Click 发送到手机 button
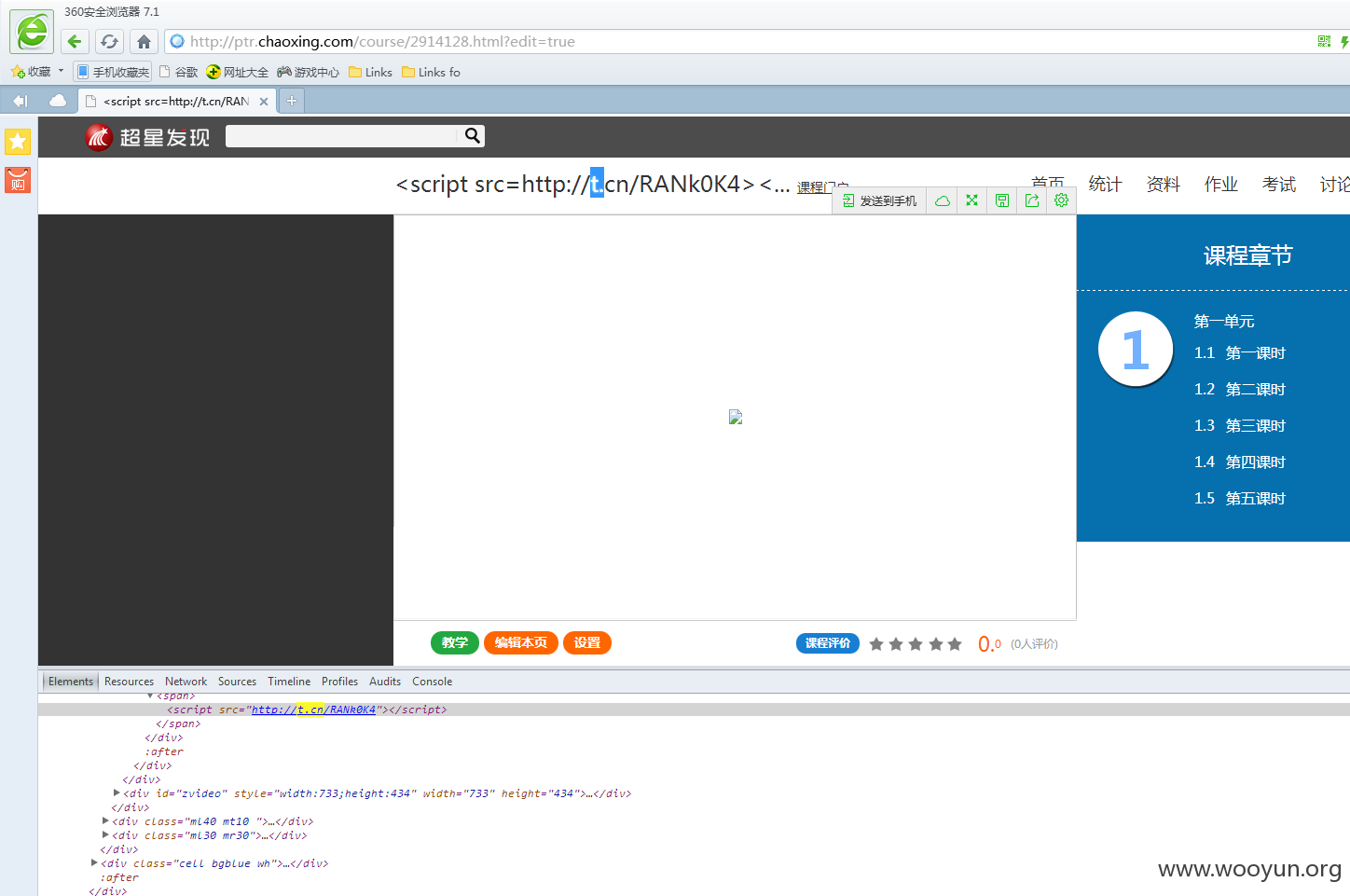 click(x=879, y=200)
